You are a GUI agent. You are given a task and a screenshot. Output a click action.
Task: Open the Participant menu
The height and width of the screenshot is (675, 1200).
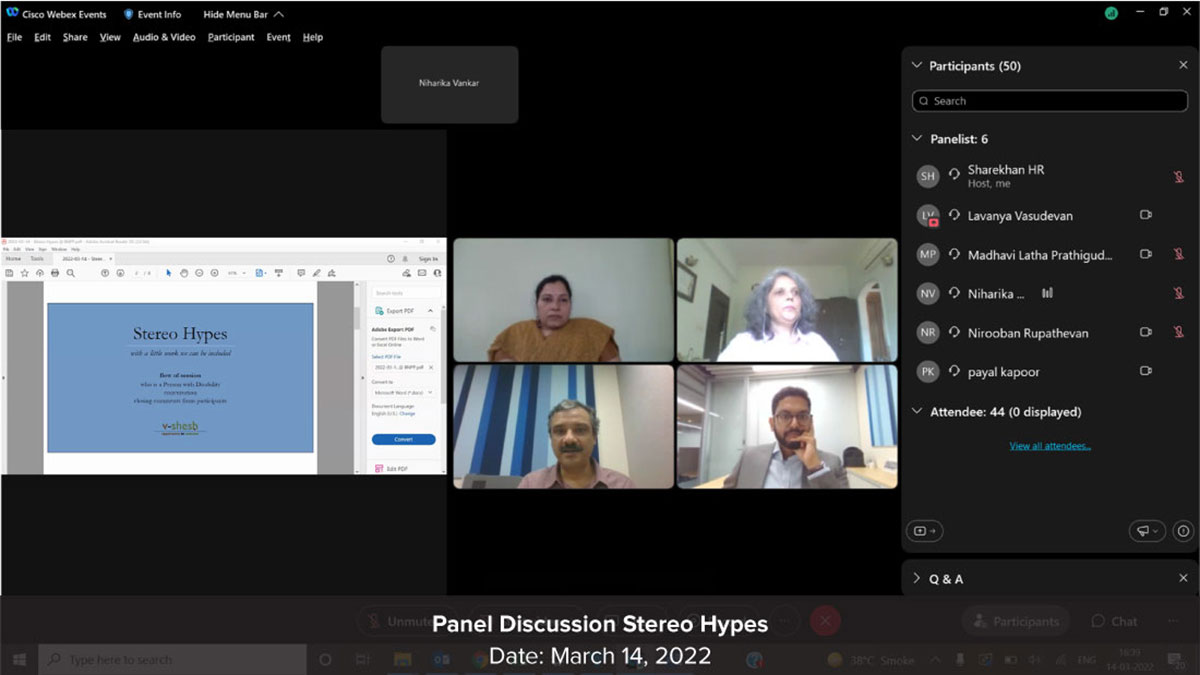point(231,37)
